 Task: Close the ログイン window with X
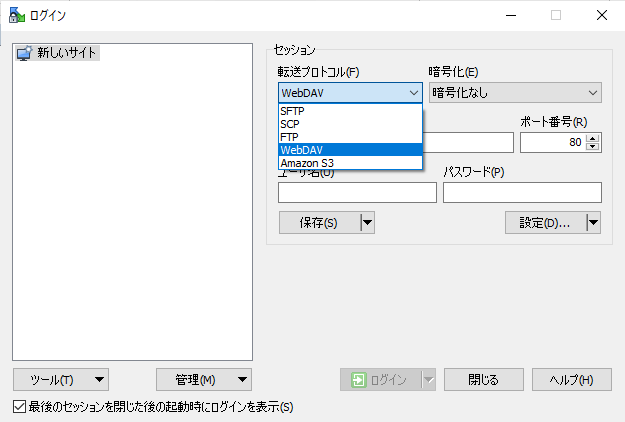pyautogui.click(x=602, y=15)
